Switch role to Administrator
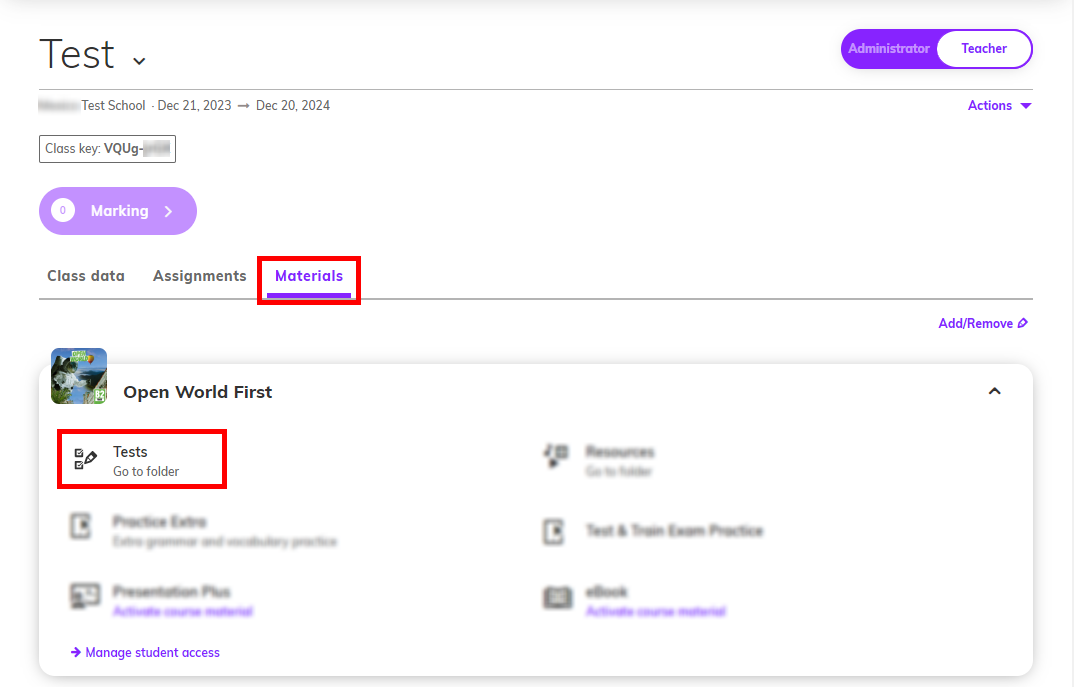 click(888, 49)
